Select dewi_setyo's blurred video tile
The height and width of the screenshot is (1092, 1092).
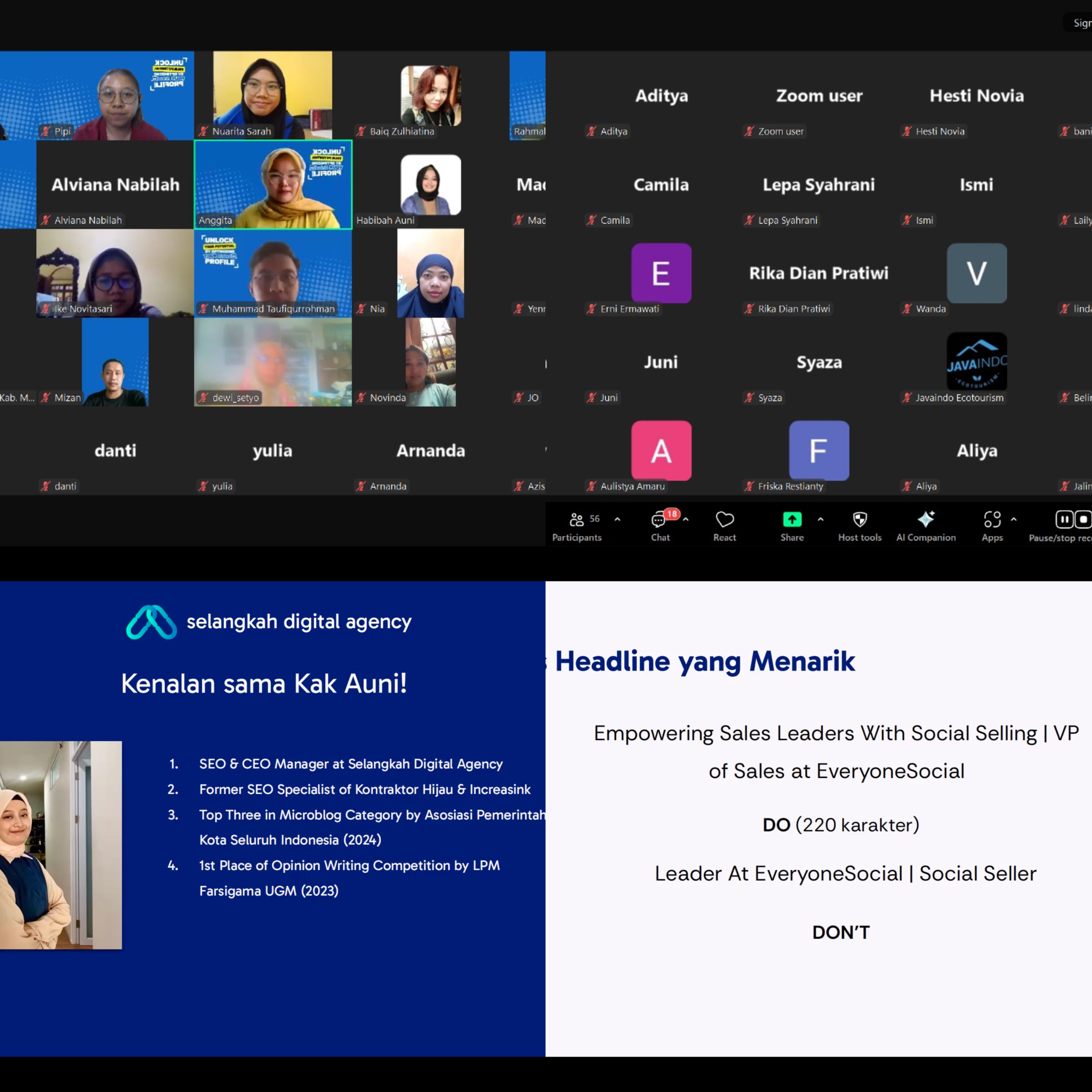(273, 362)
